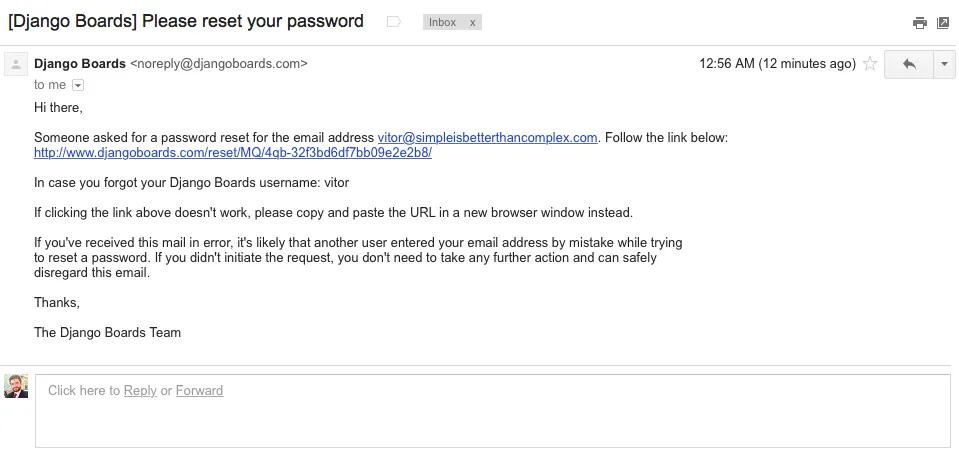Click the sender's avatar icon
This screenshot has height=460, width=959.
click(x=16, y=65)
